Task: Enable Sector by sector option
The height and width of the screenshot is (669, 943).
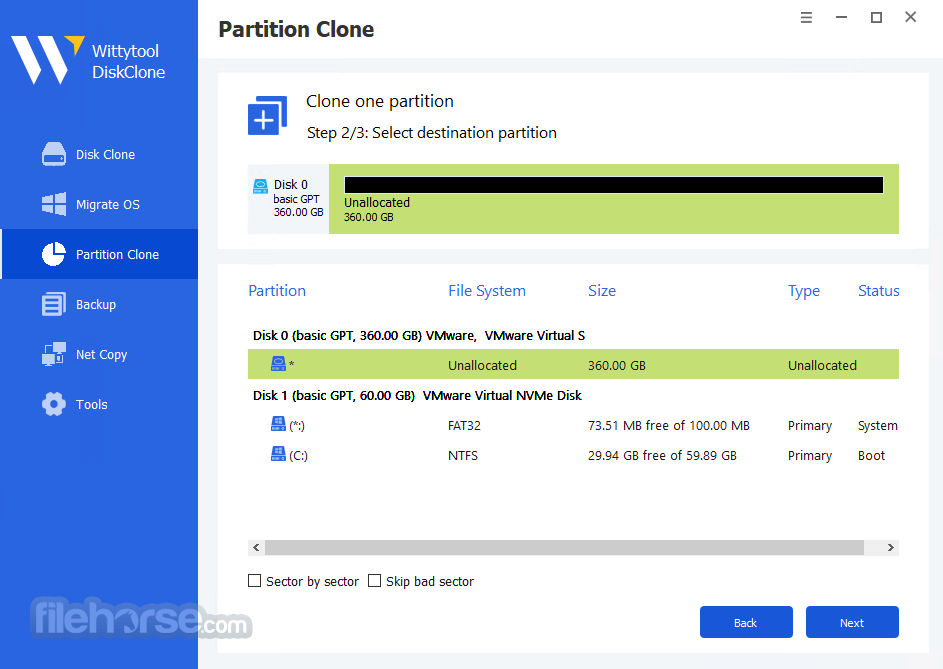Action: pyautogui.click(x=254, y=581)
